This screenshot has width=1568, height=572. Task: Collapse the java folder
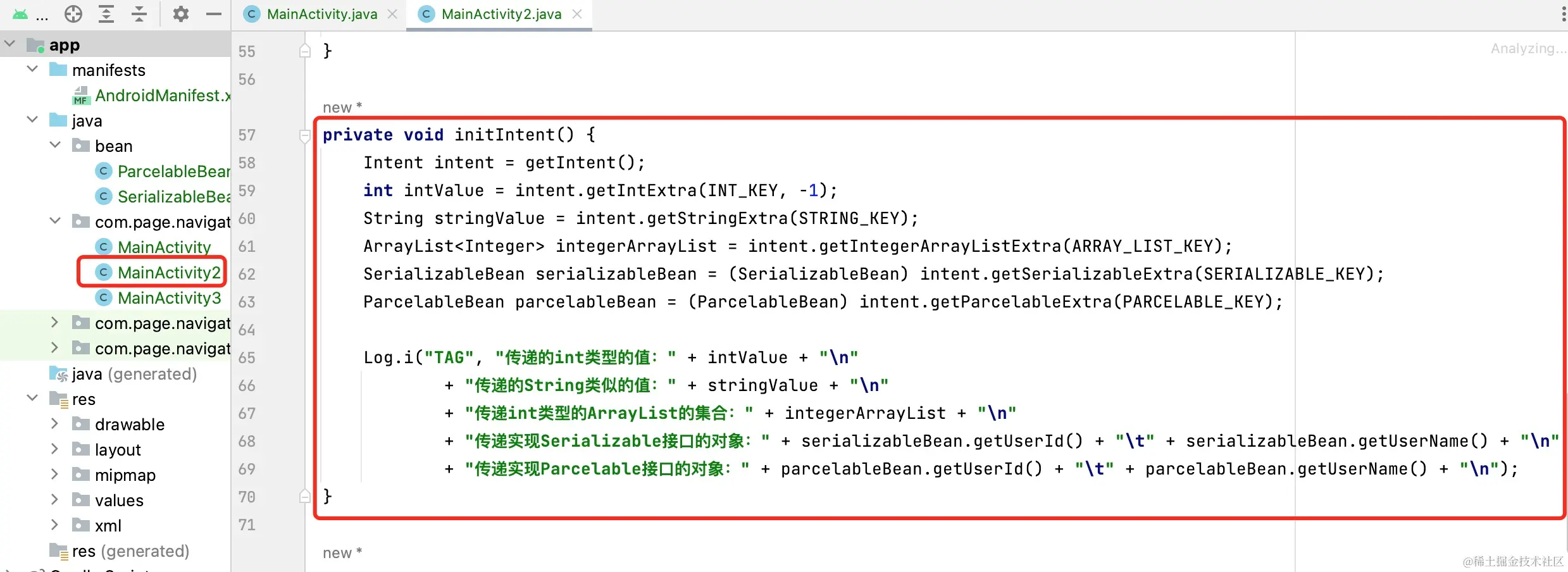[33, 120]
